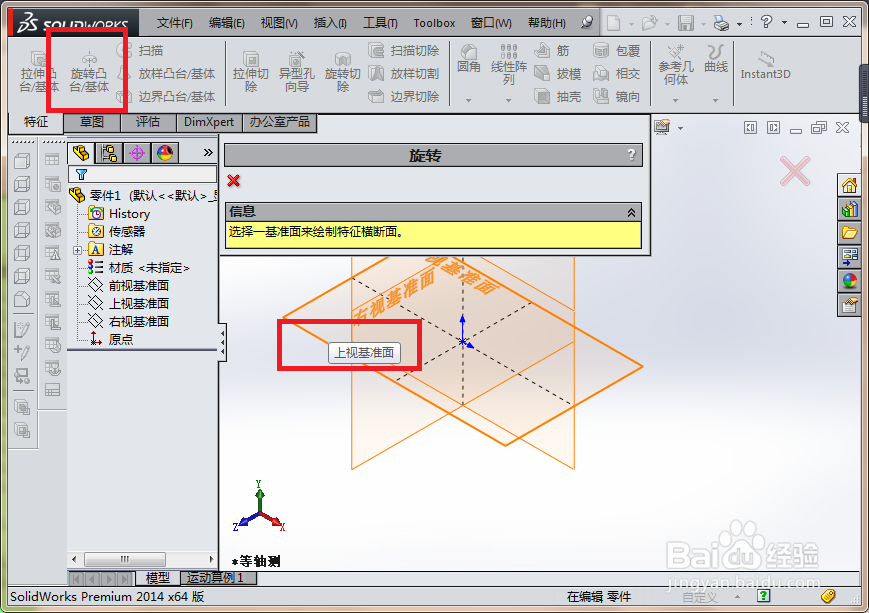Open the view settings dropdown in viewport
This screenshot has width=869, height=613.
coord(680,129)
